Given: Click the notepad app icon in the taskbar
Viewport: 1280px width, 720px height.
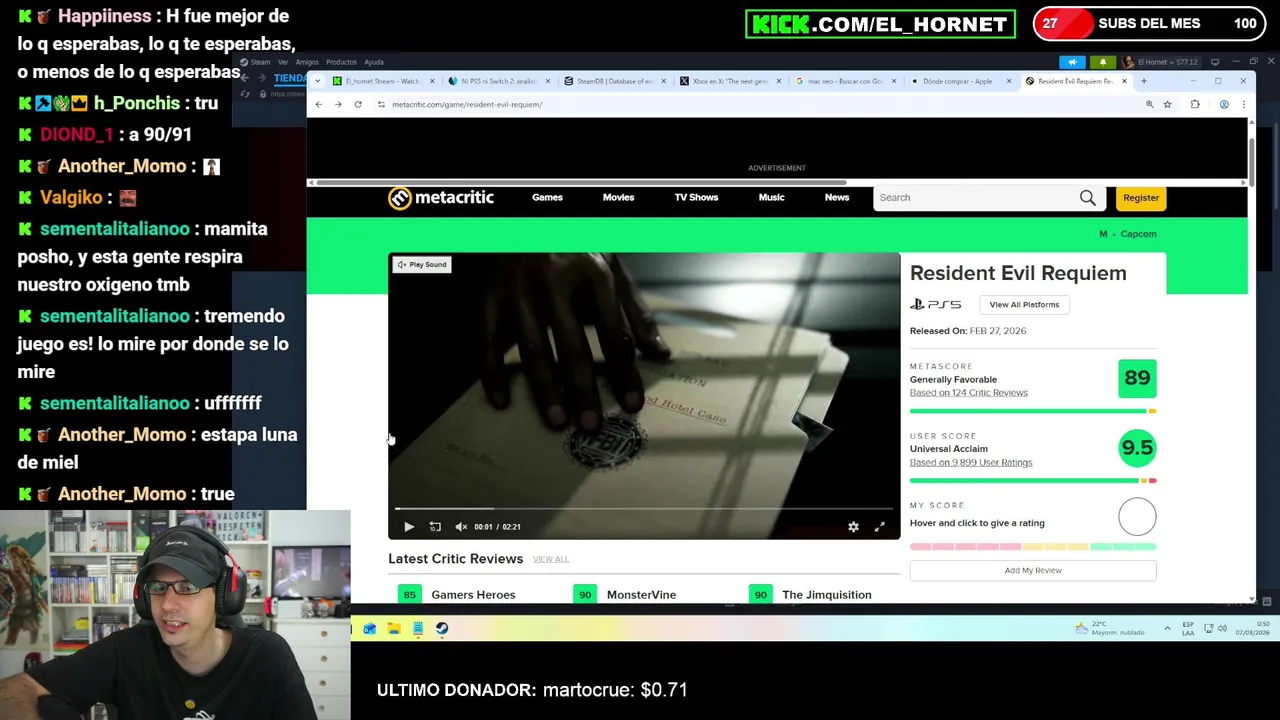Looking at the screenshot, I should tap(418, 629).
